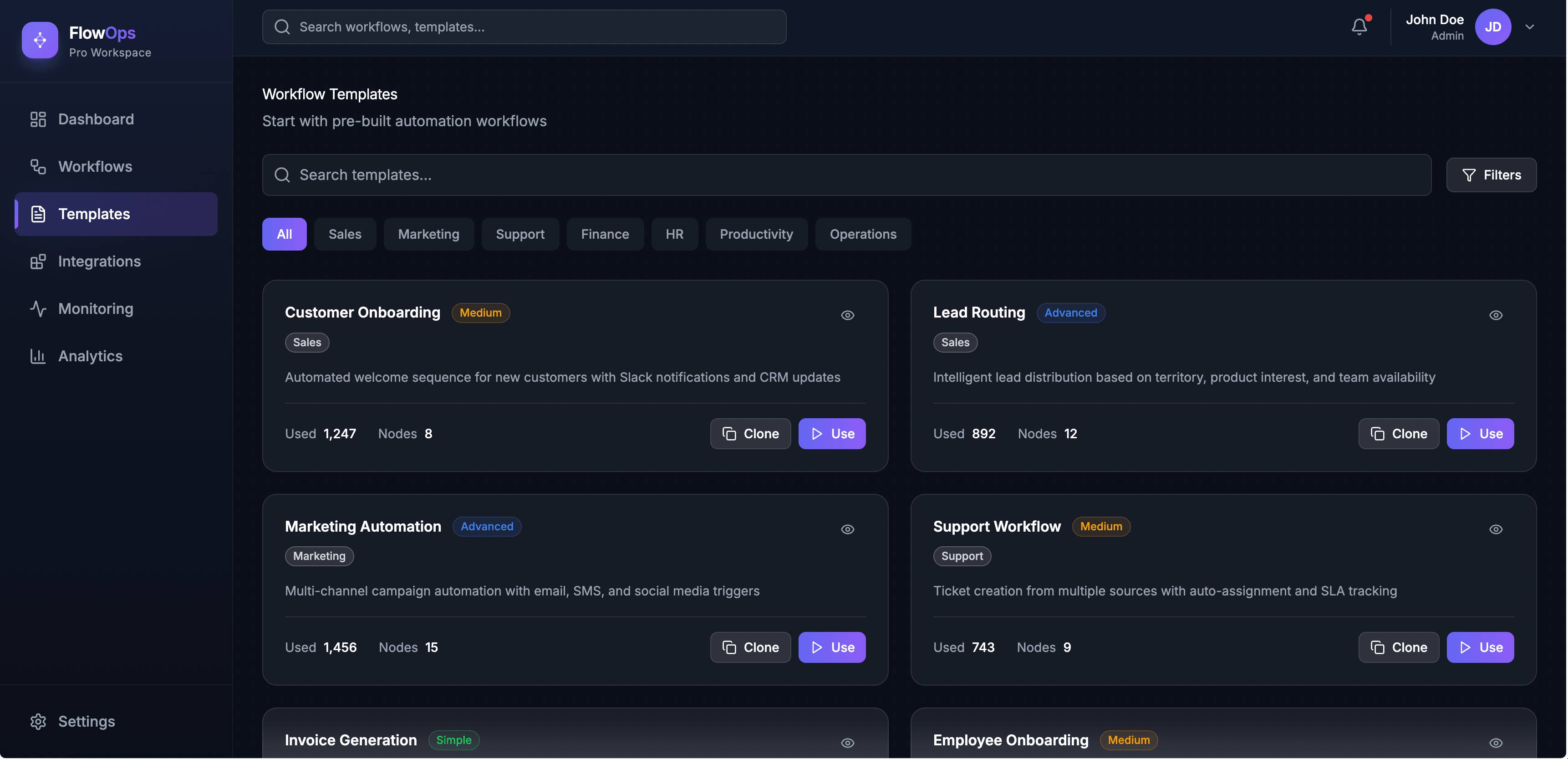Screen dimensions: 1568x759
Task: Open the Filters dropdown
Action: (1492, 175)
